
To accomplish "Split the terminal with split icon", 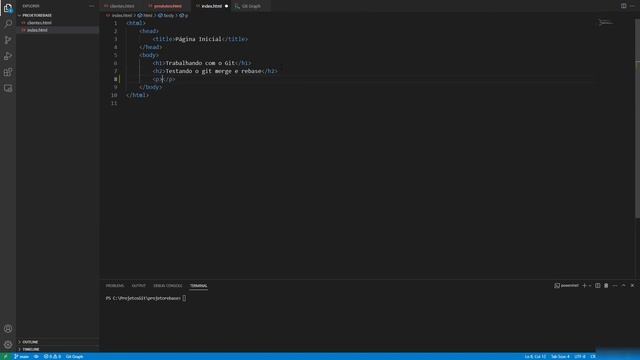I will 598,286.
